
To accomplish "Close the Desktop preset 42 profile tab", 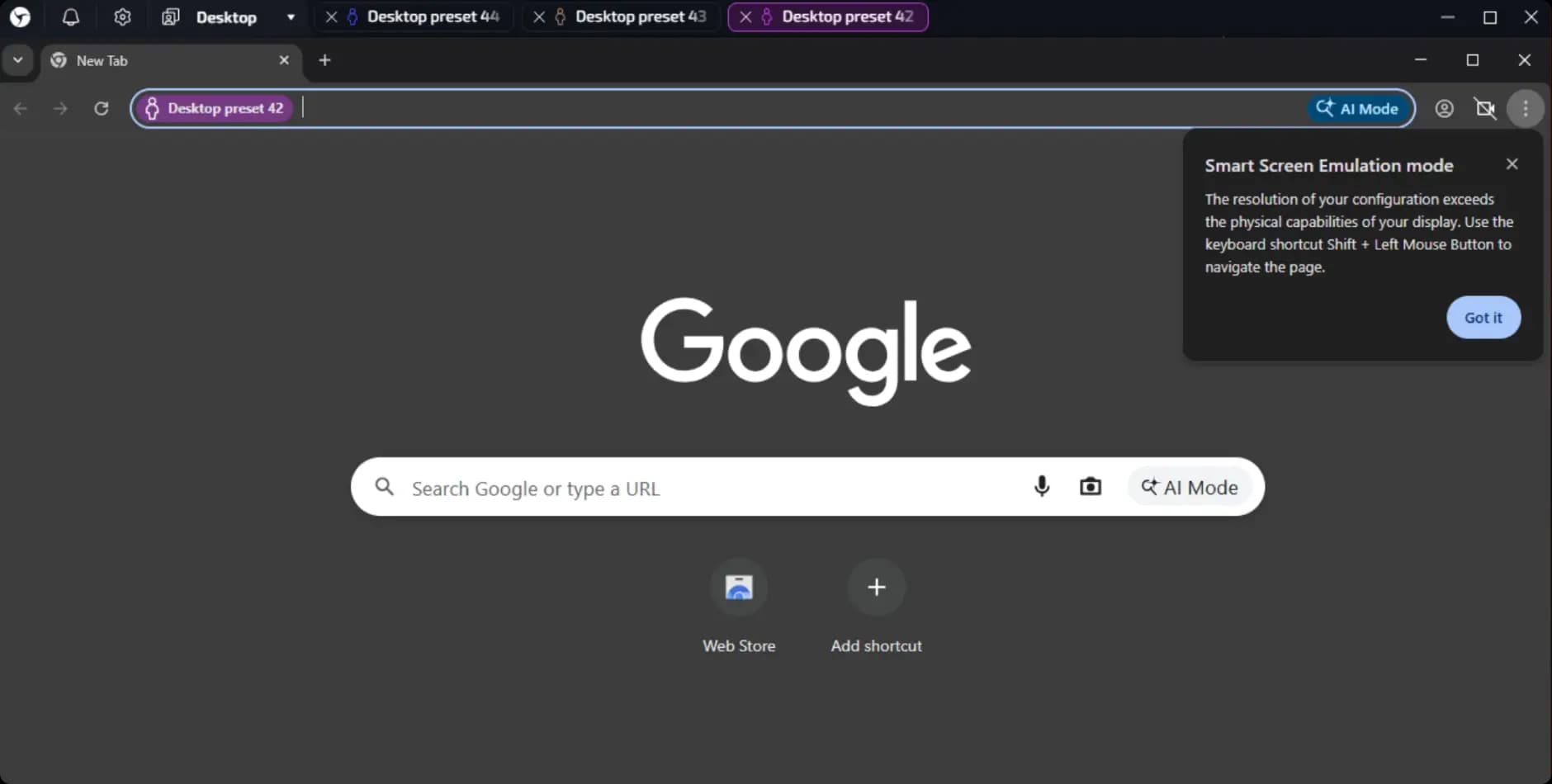I will coord(745,17).
